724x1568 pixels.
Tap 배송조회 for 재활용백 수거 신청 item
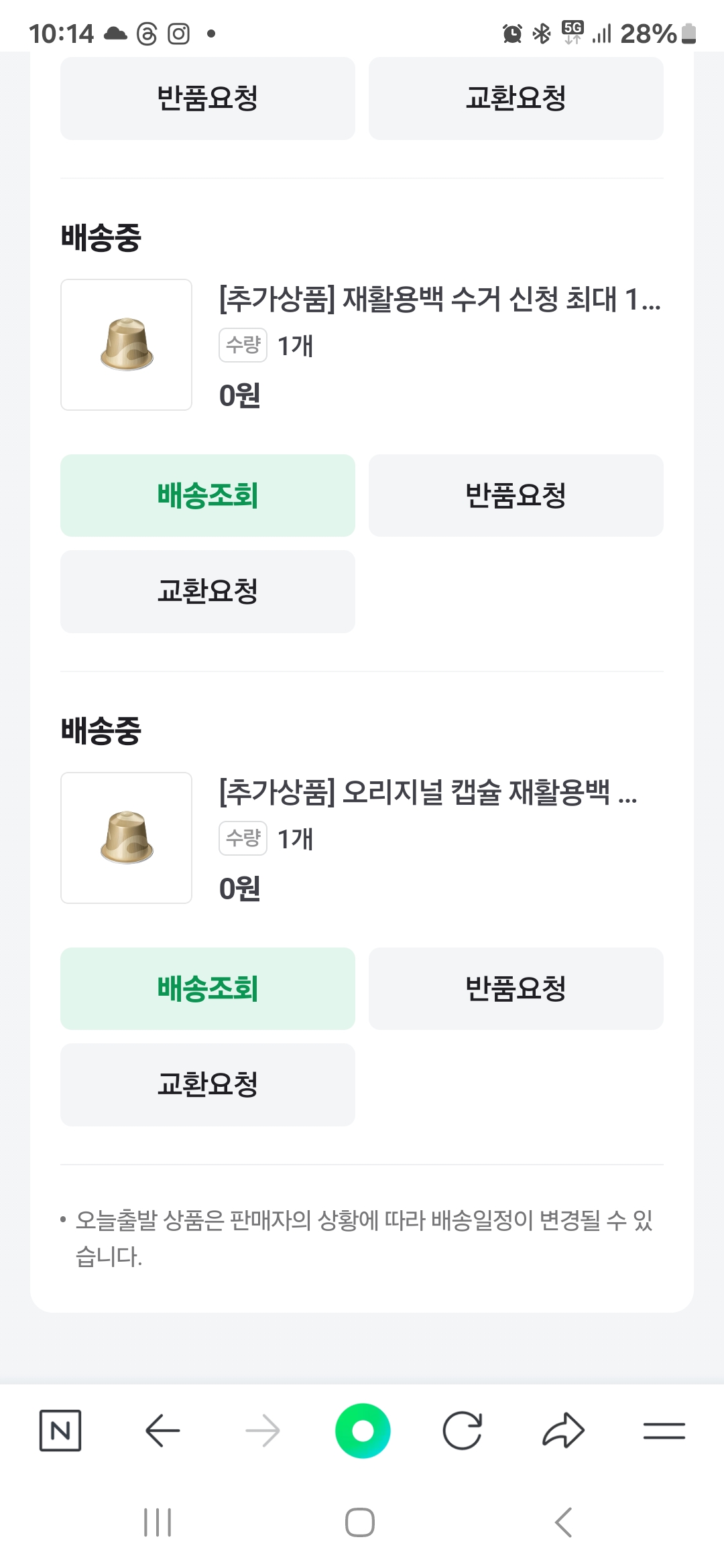coord(208,496)
